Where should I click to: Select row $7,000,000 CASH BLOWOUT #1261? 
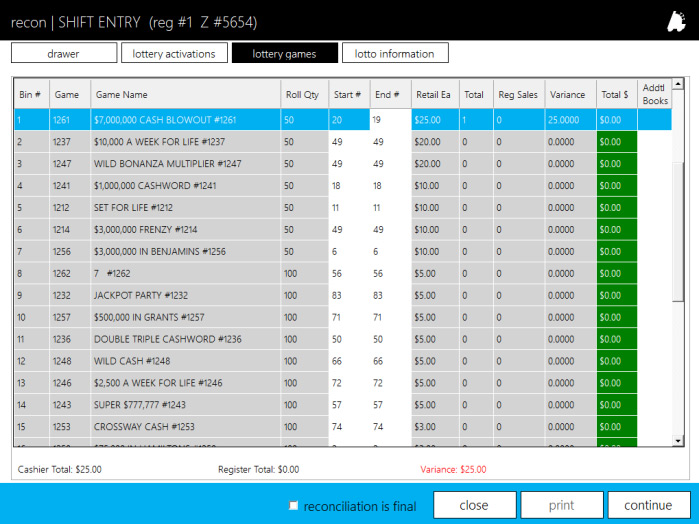[342, 120]
